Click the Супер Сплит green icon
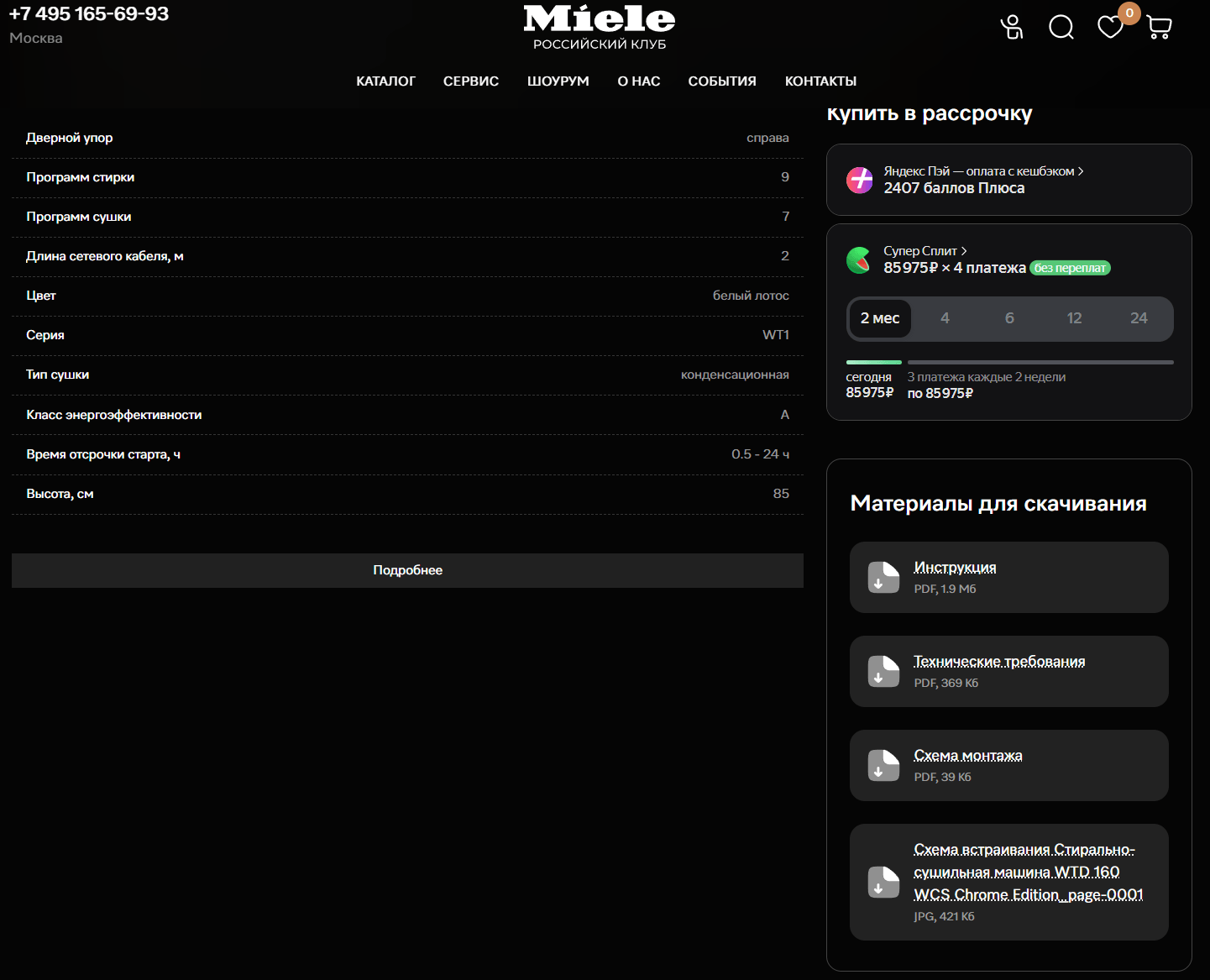The width and height of the screenshot is (1210, 980). pos(859,259)
